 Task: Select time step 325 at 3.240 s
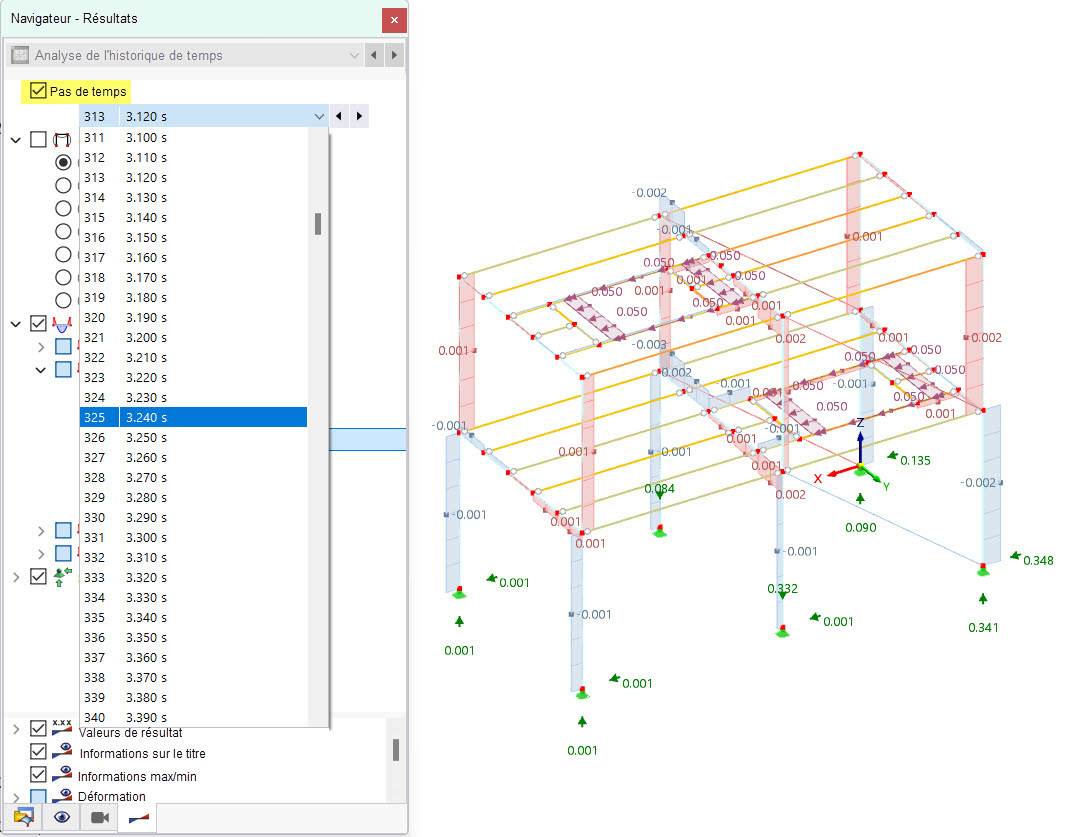click(x=193, y=417)
